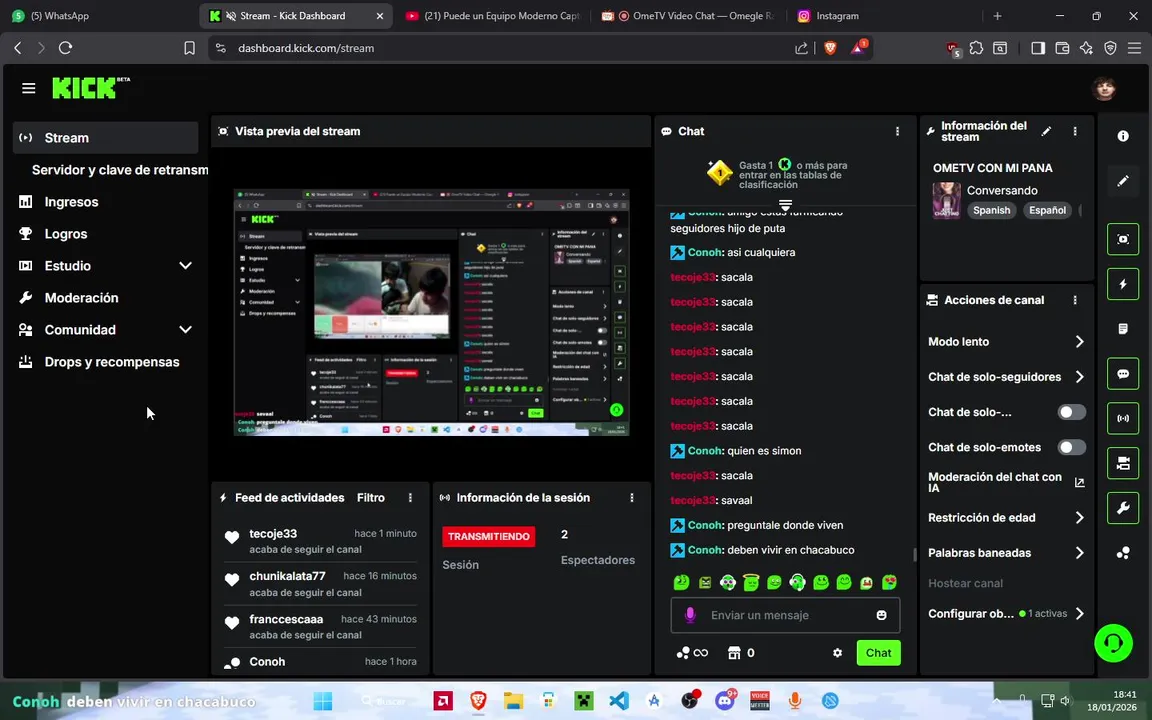Viewport: 1152px width, 720px height.
Task: Toggle activity feed lightning icon in right sidebar
Action: pyautogui.click(x=1123, y=284)
